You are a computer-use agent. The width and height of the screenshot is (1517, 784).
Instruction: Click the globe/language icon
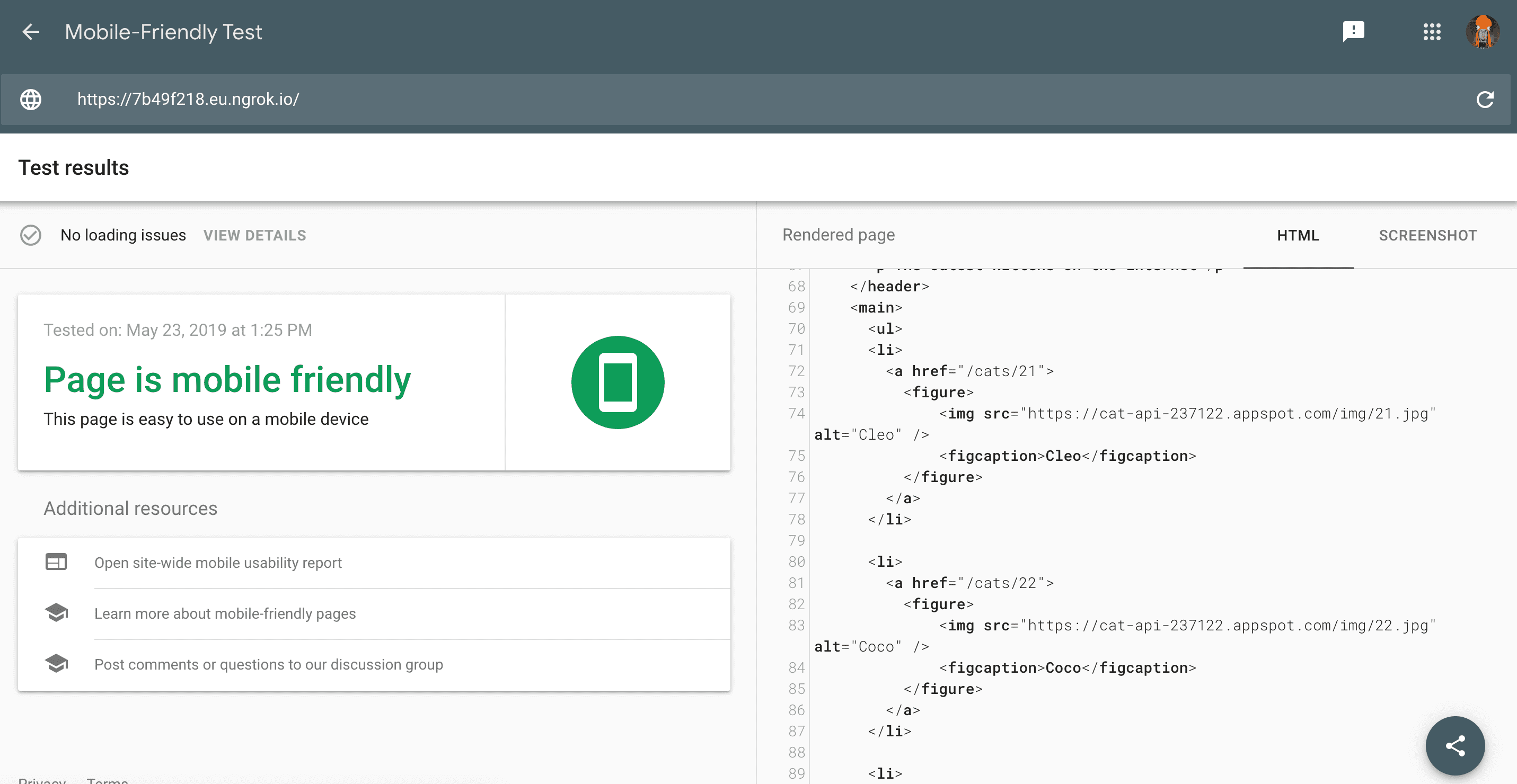[x=30, y=99]
